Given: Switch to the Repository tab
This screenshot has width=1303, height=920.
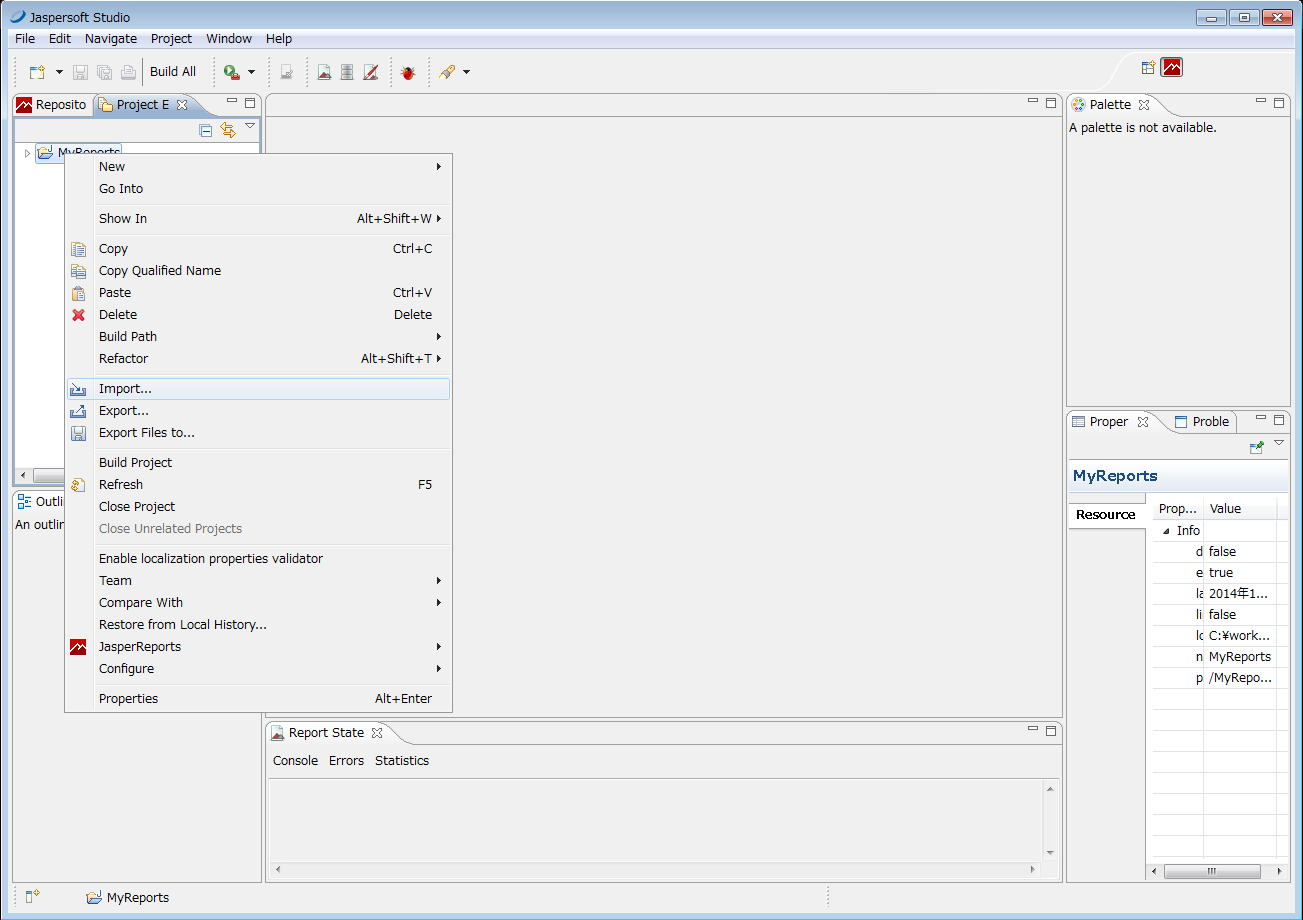Looking at the screenshot, I should pos(52,105).
